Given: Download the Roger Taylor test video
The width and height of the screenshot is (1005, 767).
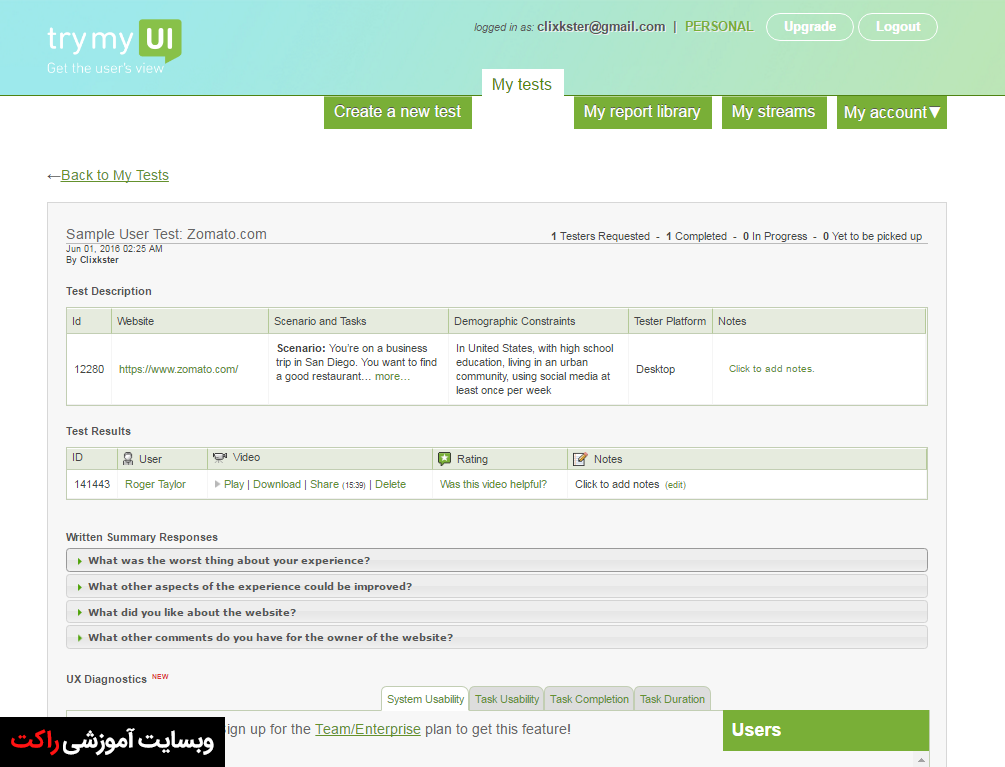Looking at the screenshot, I should tap(276, 484).
